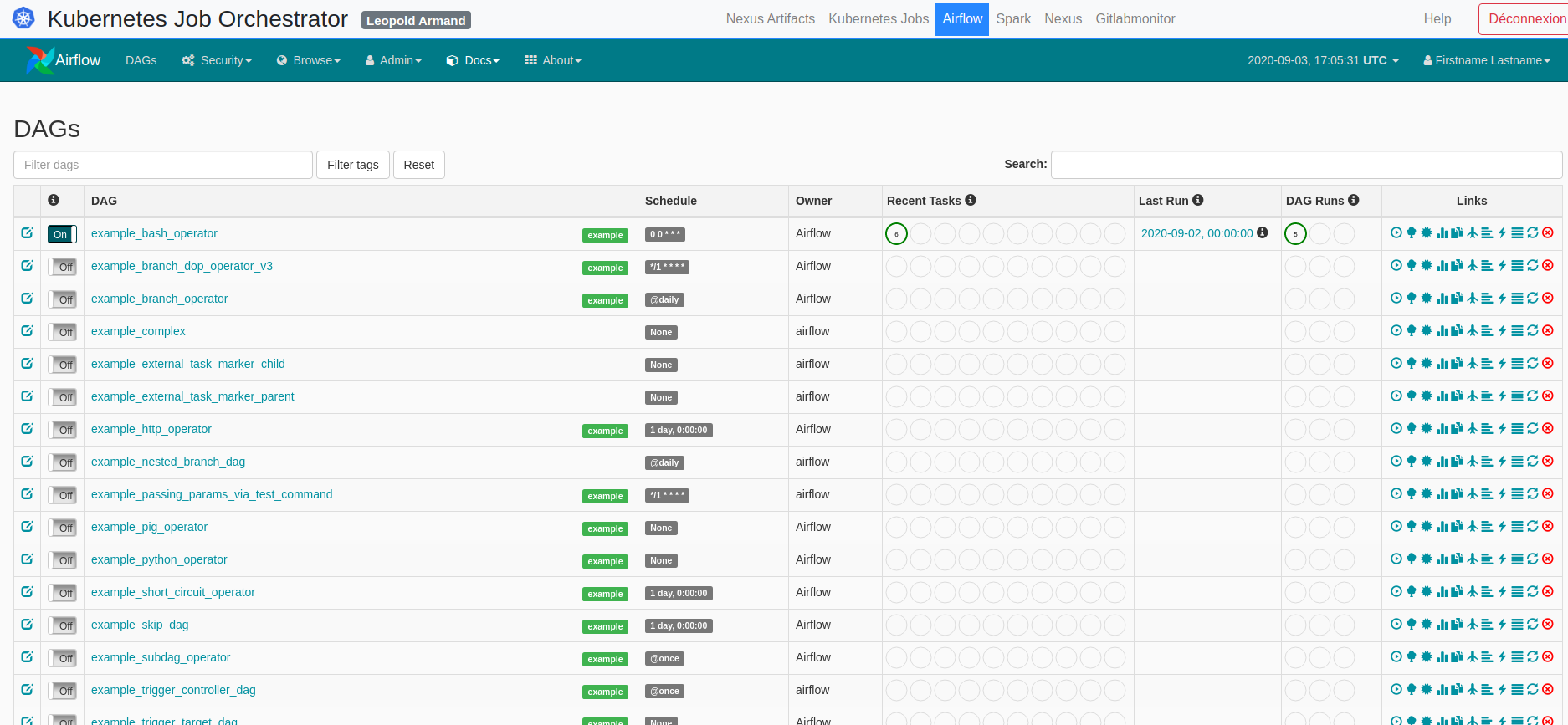Open Task Tries for example_external_task_marker_child
Image resolution: width=1568 pixels, height=725 pixels.
click(x=1457, y=363)
